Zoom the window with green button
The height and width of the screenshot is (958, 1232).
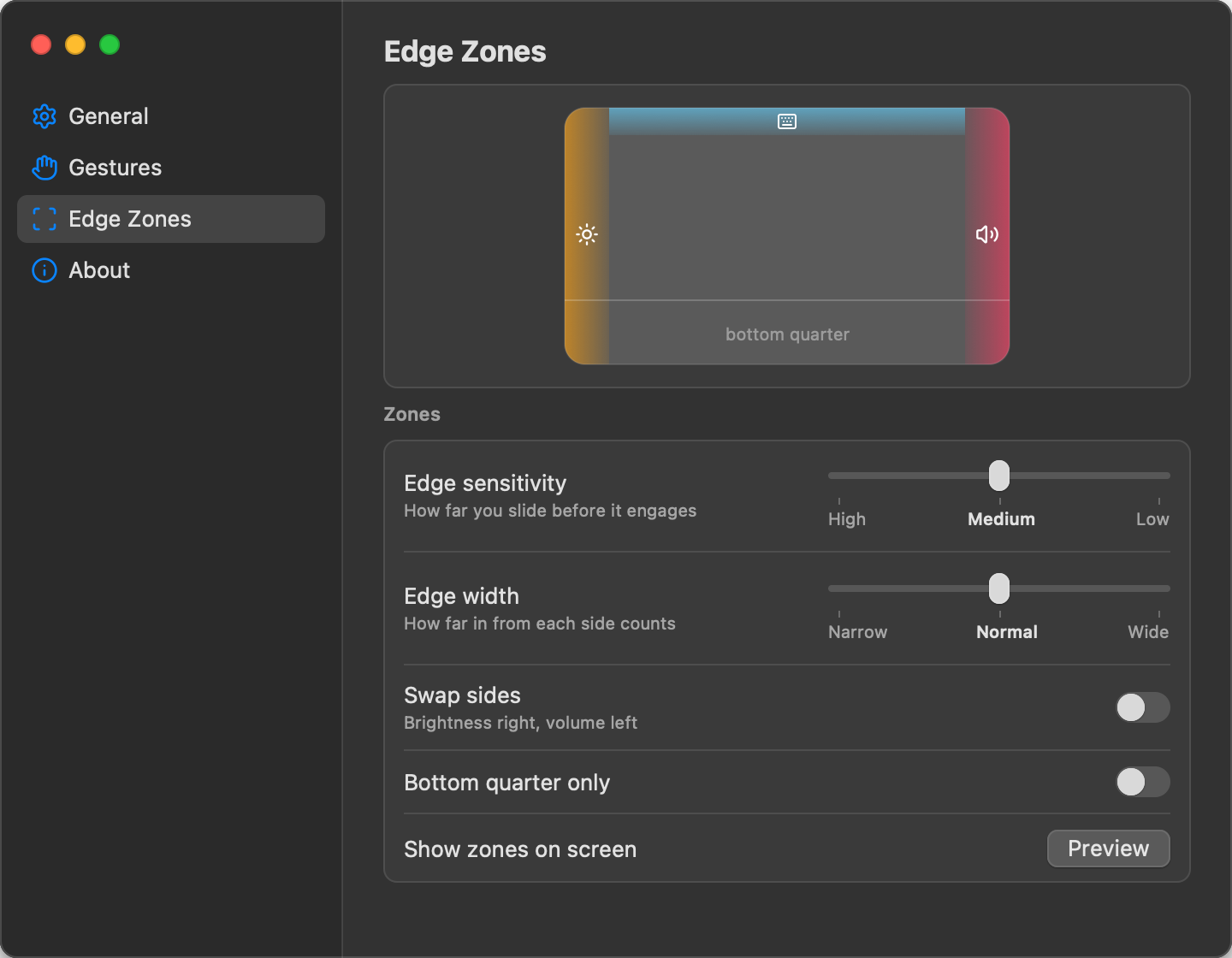click(110, 44)
